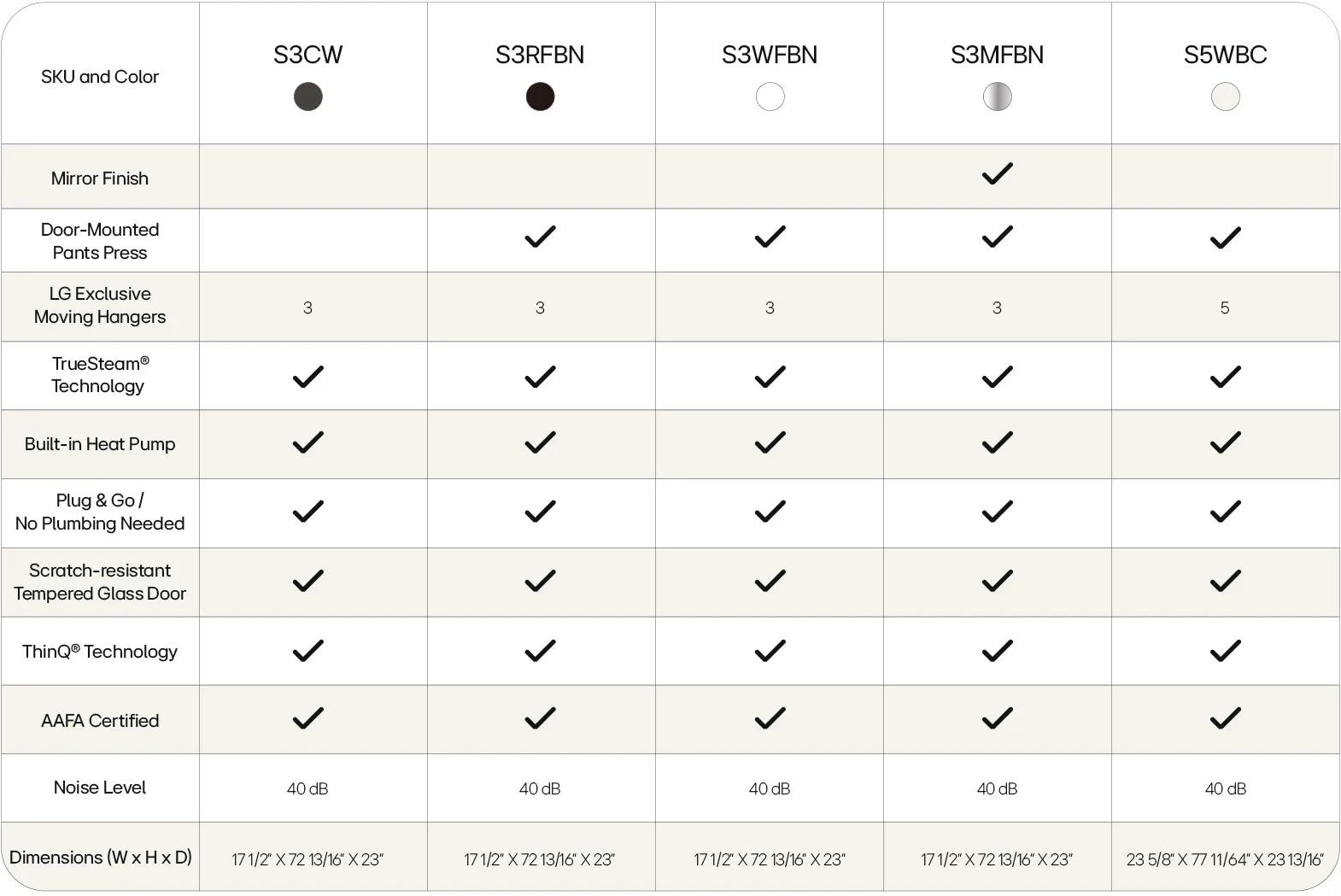The width and height of the screenshot is (1341, 896).
Task: Click ThinQ Technology checkmark under S3RFBN
Action: point(540,651)
